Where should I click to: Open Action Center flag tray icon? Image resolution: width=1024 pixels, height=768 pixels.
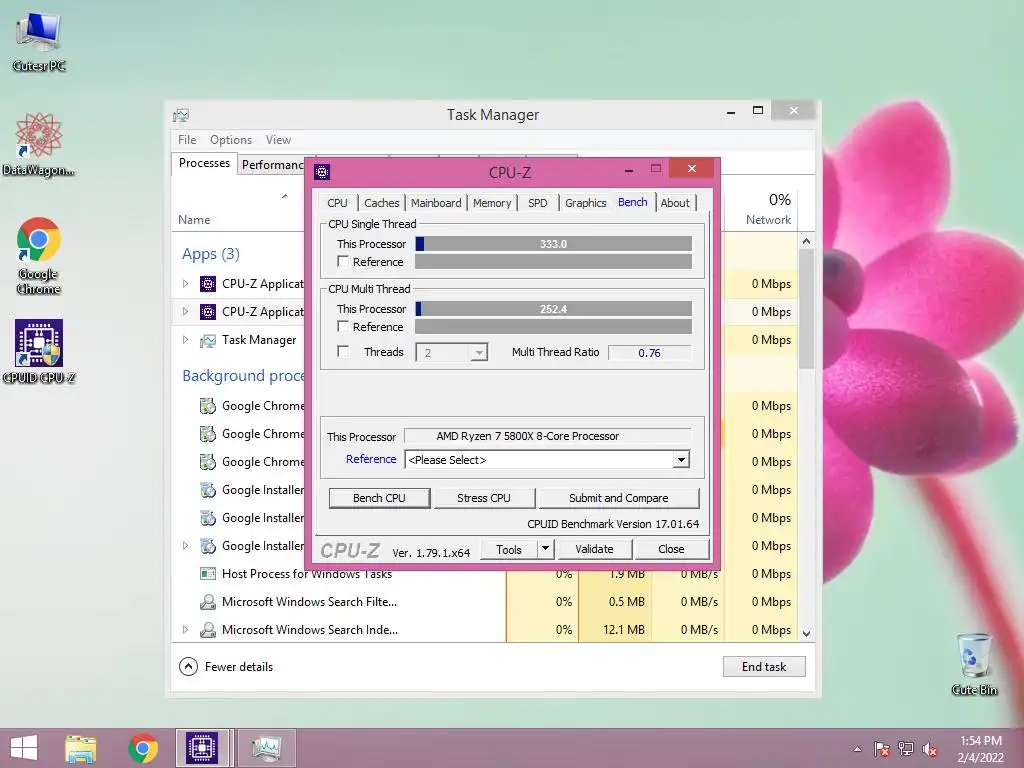coord(882,749)
